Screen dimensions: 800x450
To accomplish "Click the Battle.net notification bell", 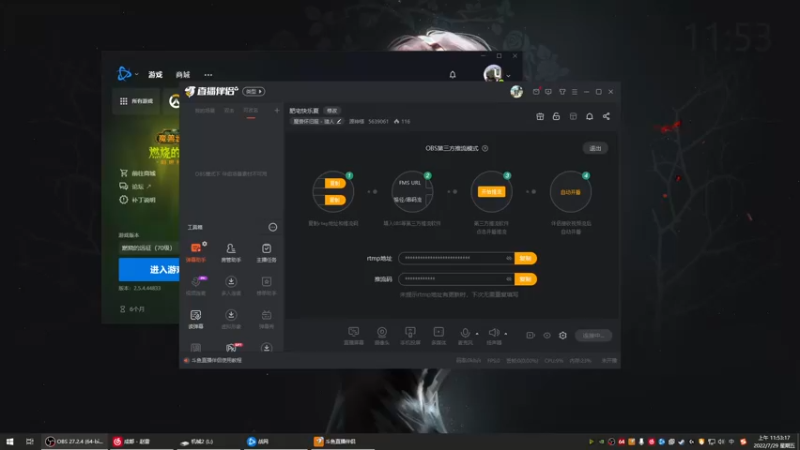I will (x=453, y=74).
